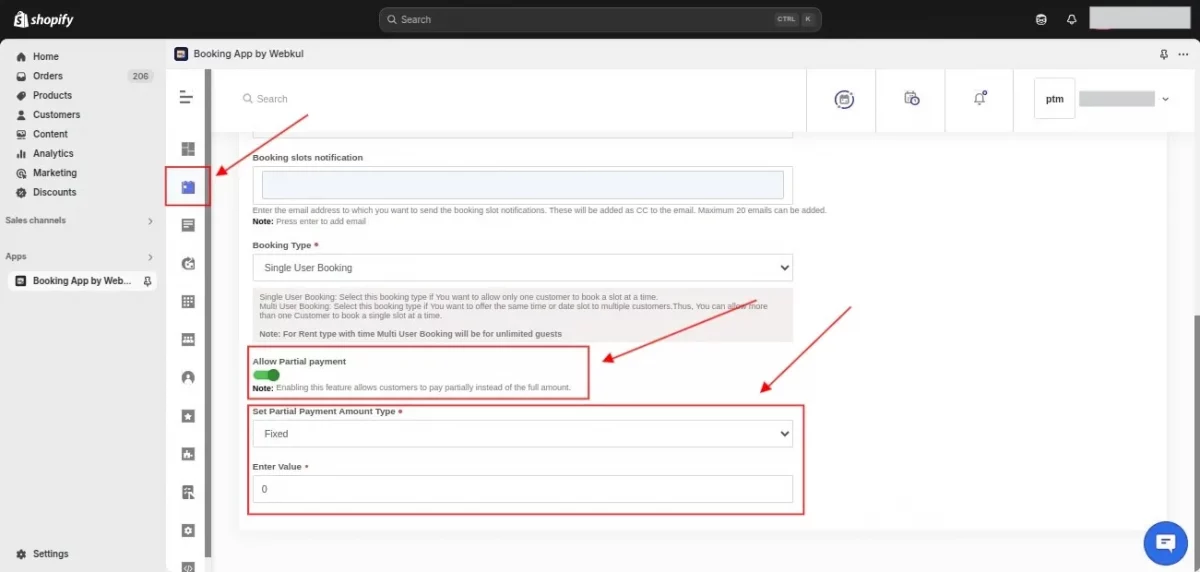The height and width of the screenshot is (572, 1200).
Task: Click the Booking App by Webkul header icon
Action: click(180, 54)
